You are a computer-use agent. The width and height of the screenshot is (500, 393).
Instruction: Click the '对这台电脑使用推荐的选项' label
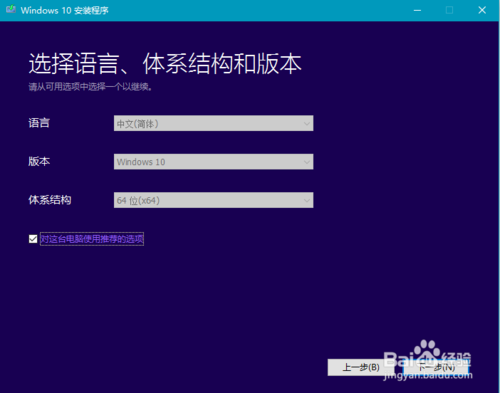coord(92,239)
